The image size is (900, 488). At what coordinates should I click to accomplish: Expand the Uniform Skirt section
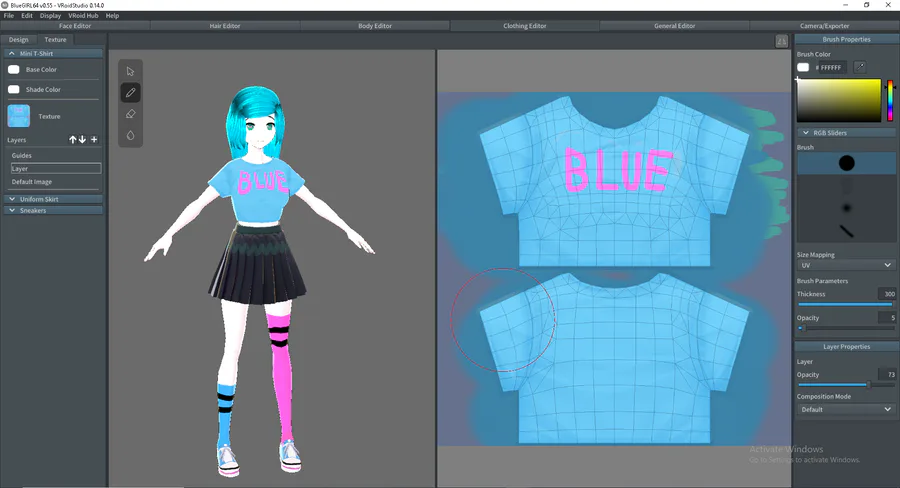53,199
